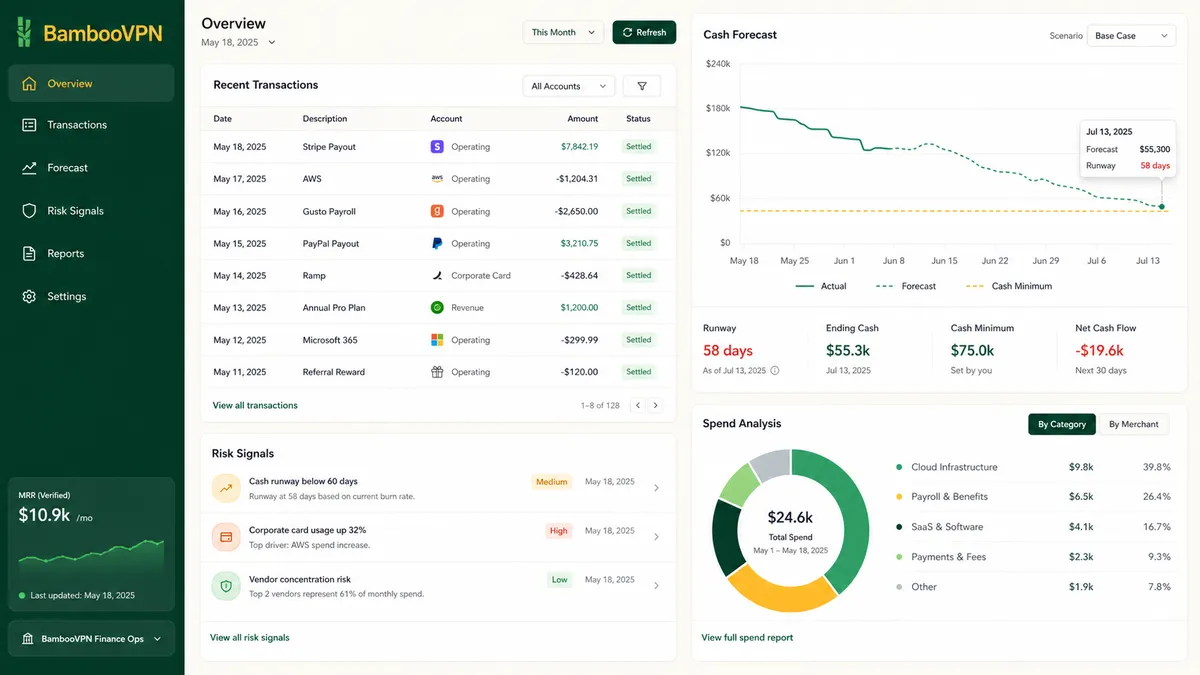Click the SaaS & Software category row

coord(1033,527)
